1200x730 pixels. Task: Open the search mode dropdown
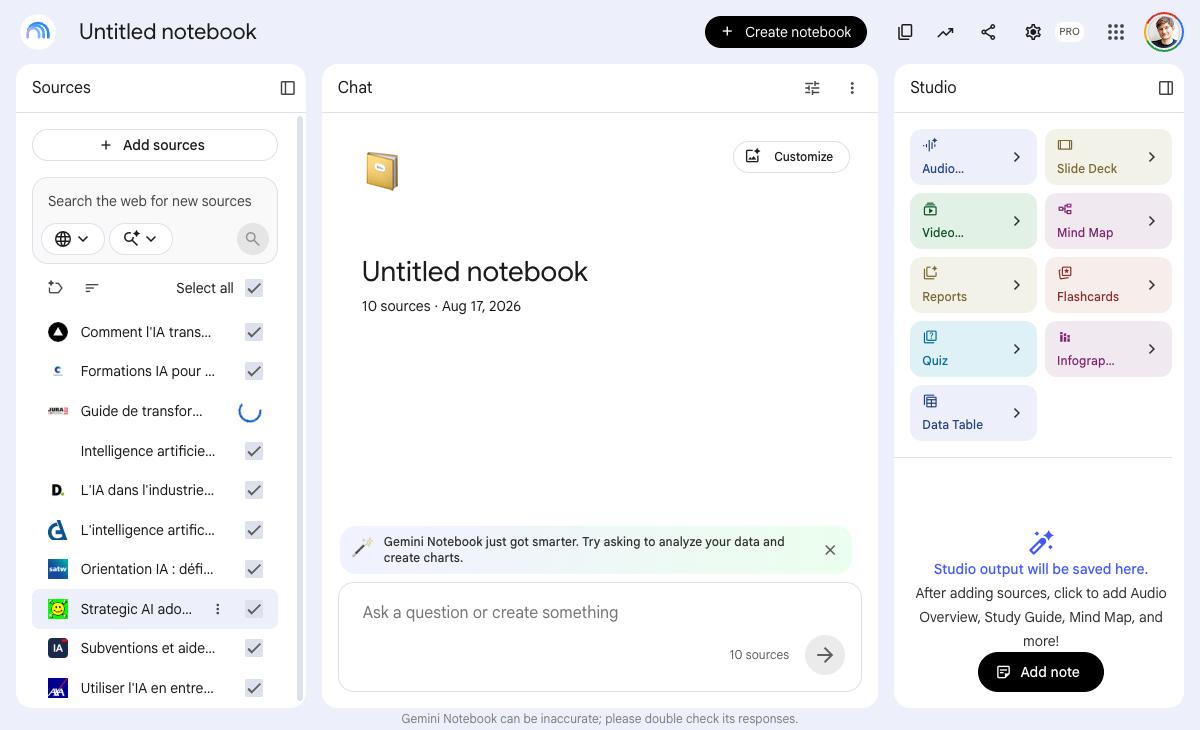pos(141,238)
